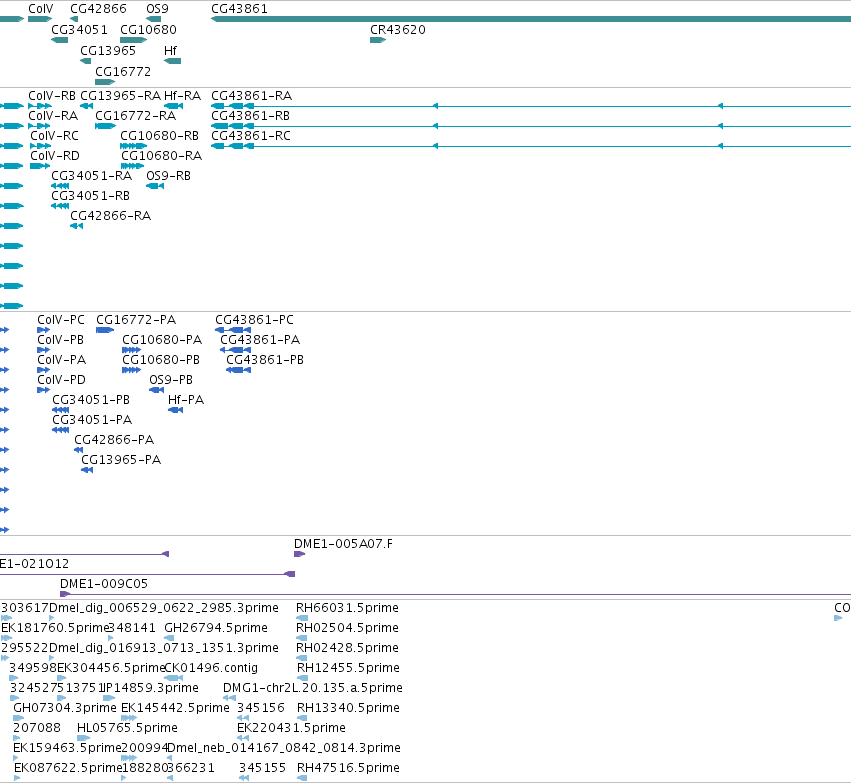Select the ColV-PC protein feature
This screenshot has width=851, height=783.
[43, 330]
